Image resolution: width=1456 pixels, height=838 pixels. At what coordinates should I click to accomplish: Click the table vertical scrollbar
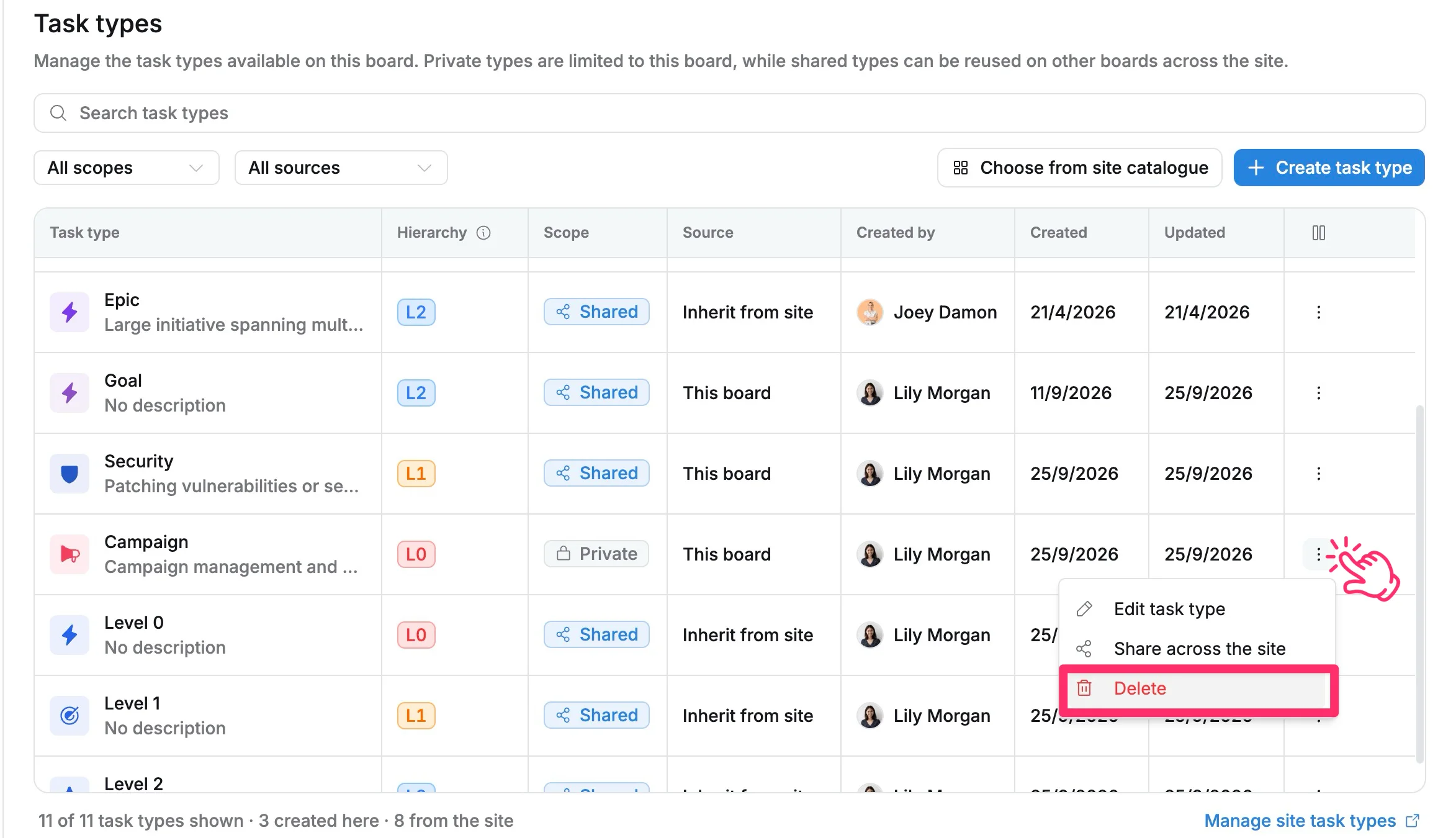pyautogui.click(x=1420, y=583)
